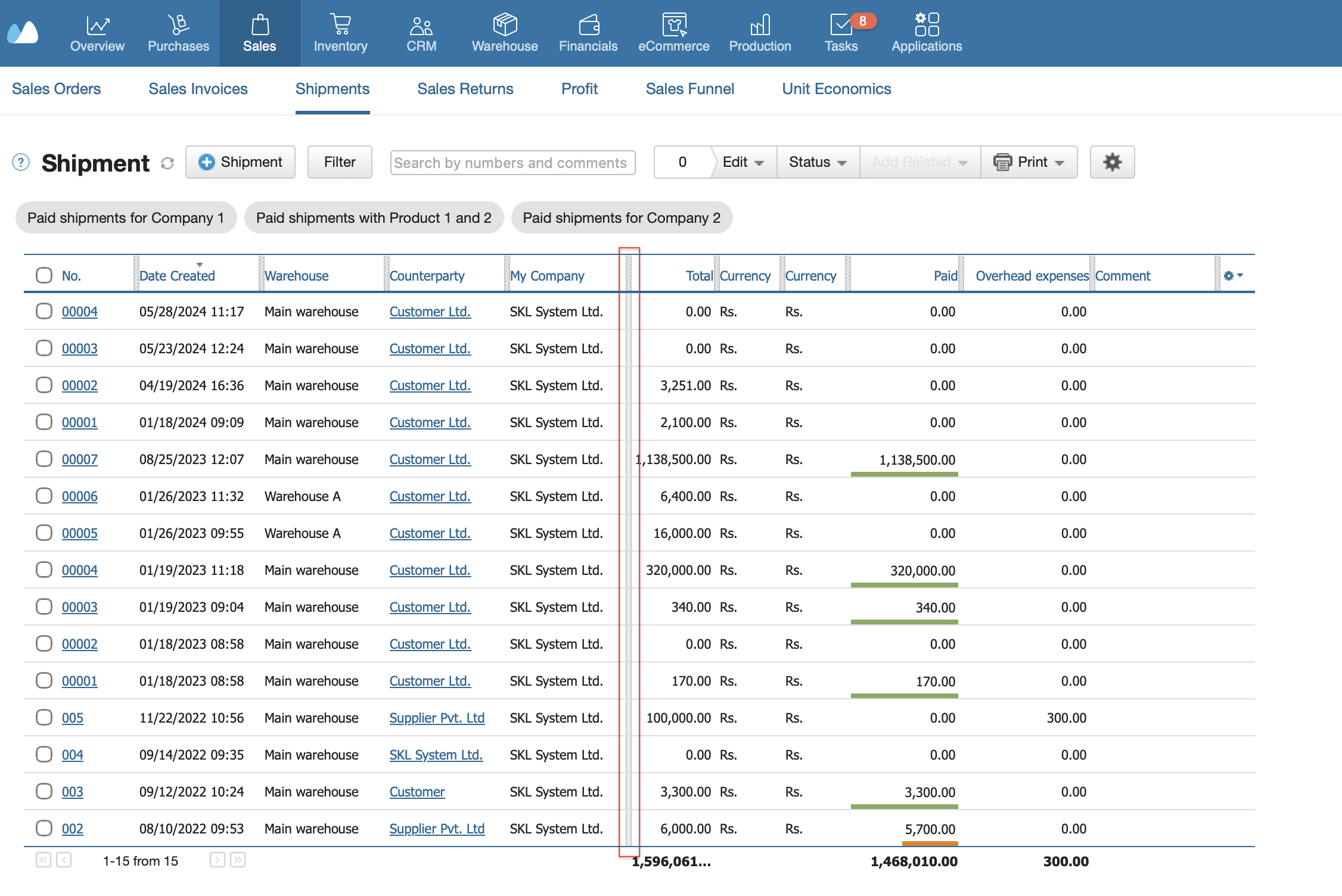
Task: Expand the Edit dropdown
Action: (x=743, y=162)
